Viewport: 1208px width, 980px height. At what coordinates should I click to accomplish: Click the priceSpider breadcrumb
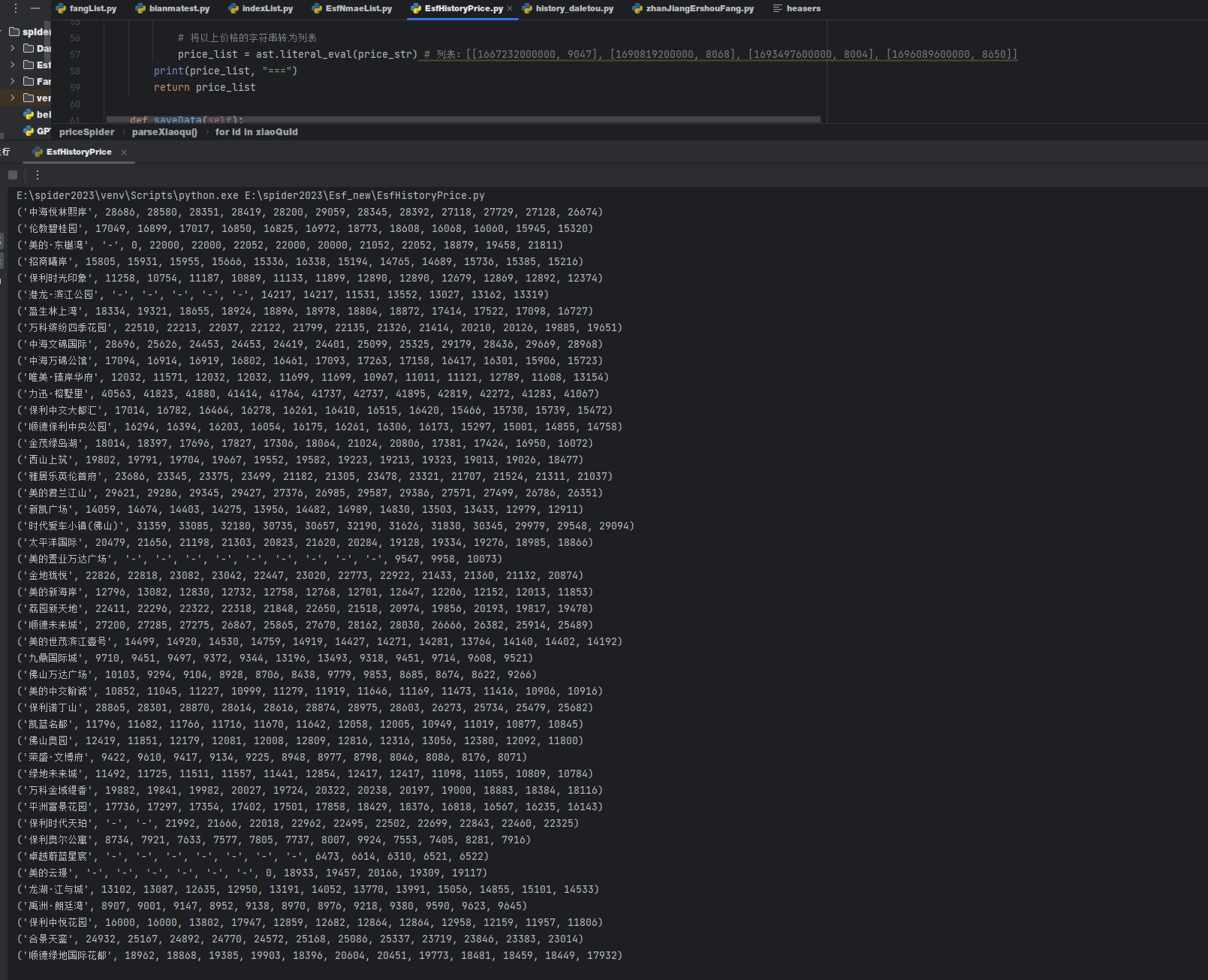(x=87, y=132)
